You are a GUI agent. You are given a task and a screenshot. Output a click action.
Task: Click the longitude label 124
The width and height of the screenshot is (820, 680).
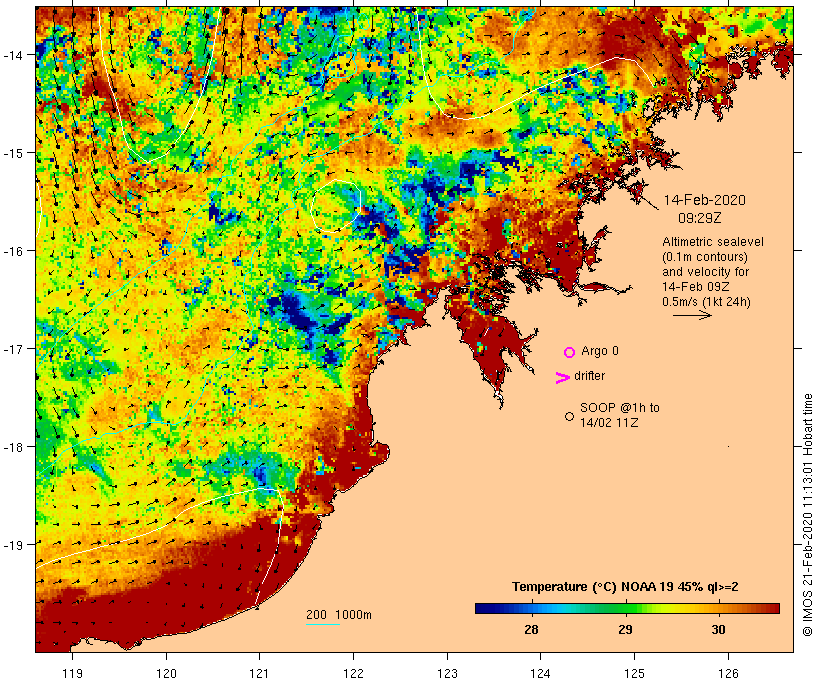click(x=541, y=673)
